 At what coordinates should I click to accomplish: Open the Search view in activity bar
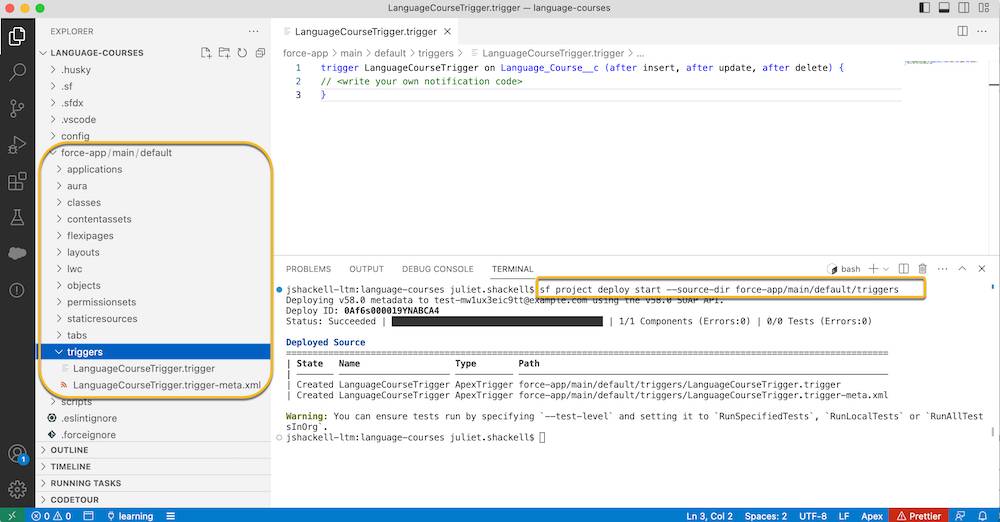(x=17, y=72)
